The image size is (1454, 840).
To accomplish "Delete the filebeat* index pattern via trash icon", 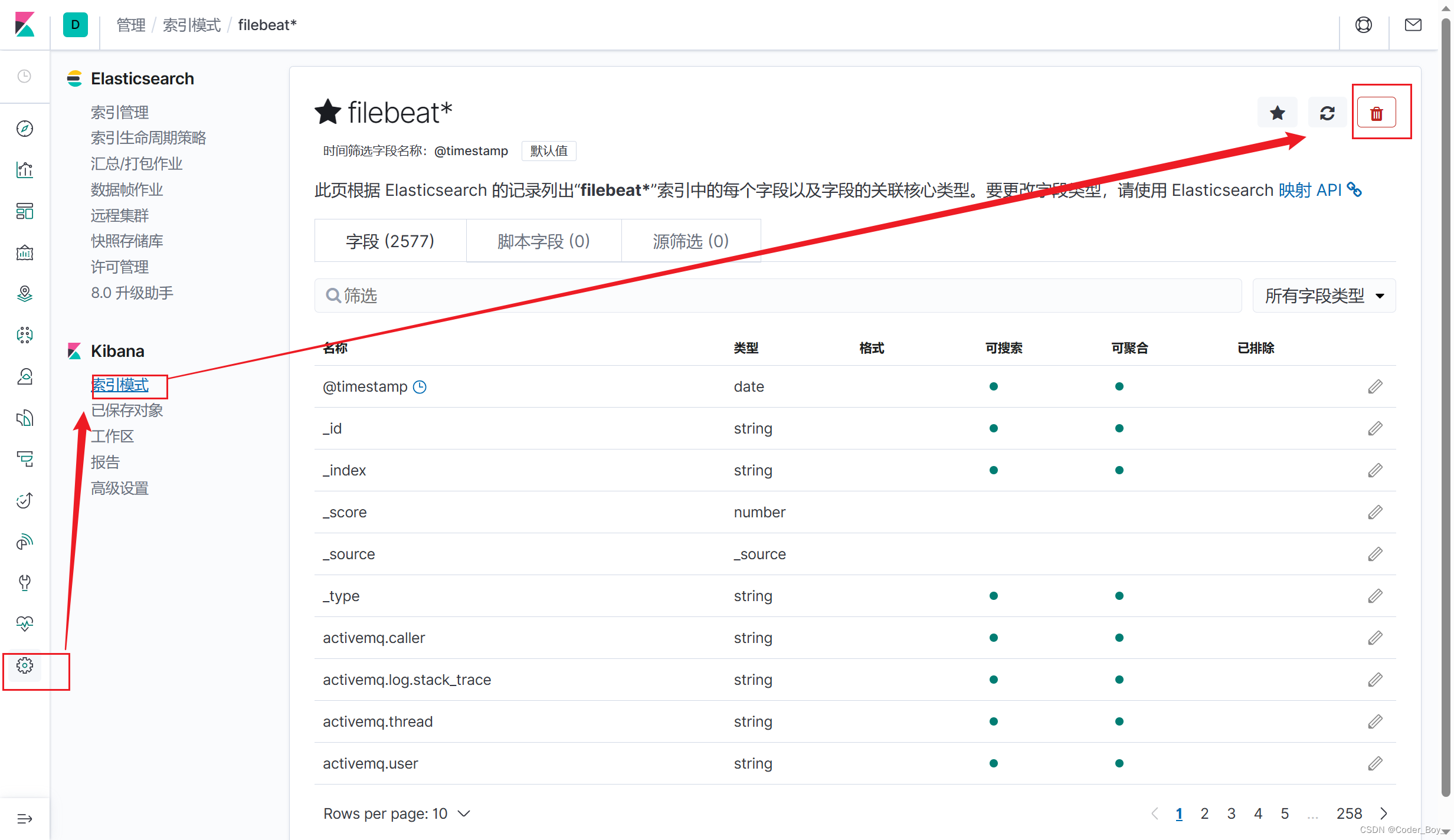I will click(x=1377, y=113).
